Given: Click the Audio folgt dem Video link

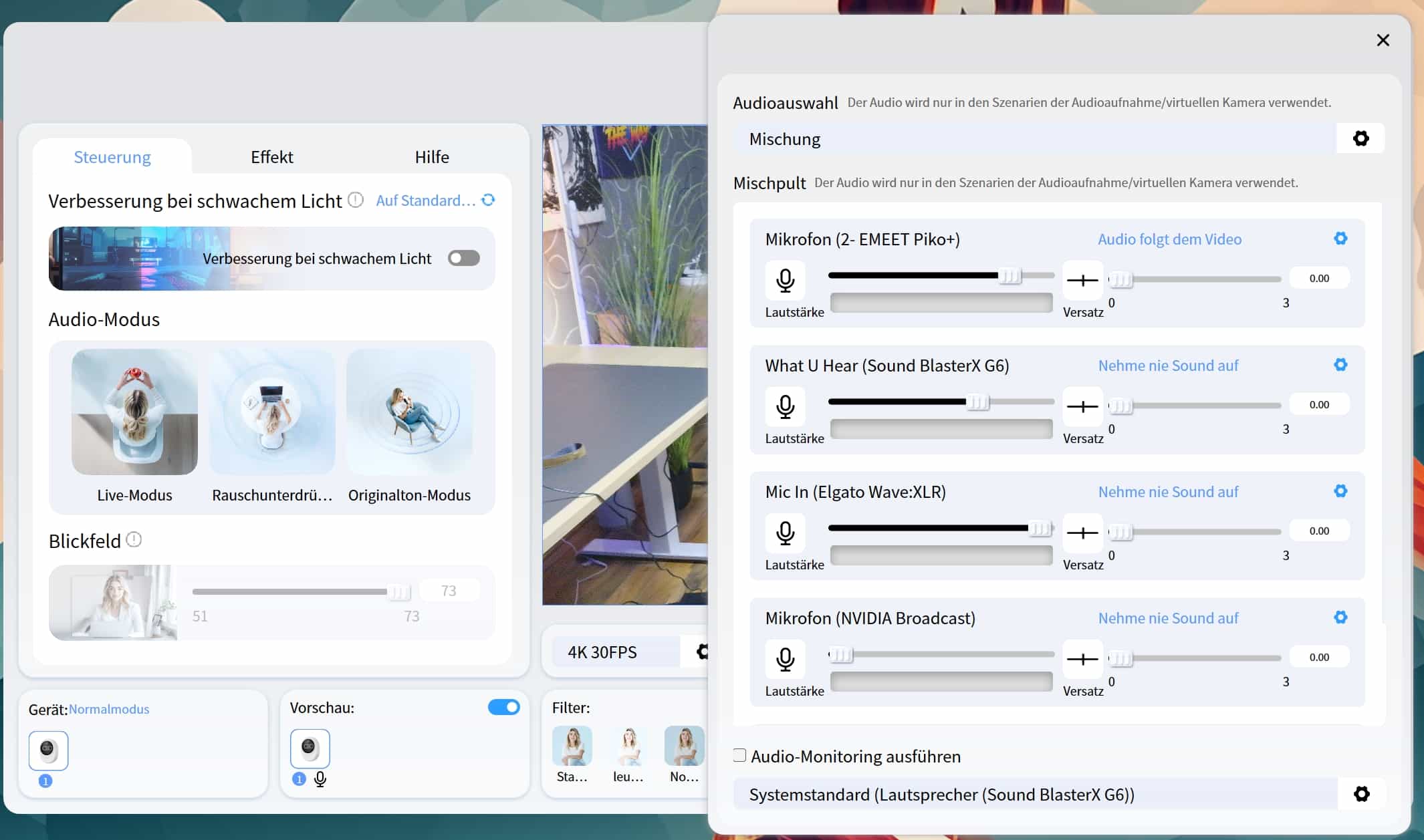Looking at the screenshot, I should 1169,239.
